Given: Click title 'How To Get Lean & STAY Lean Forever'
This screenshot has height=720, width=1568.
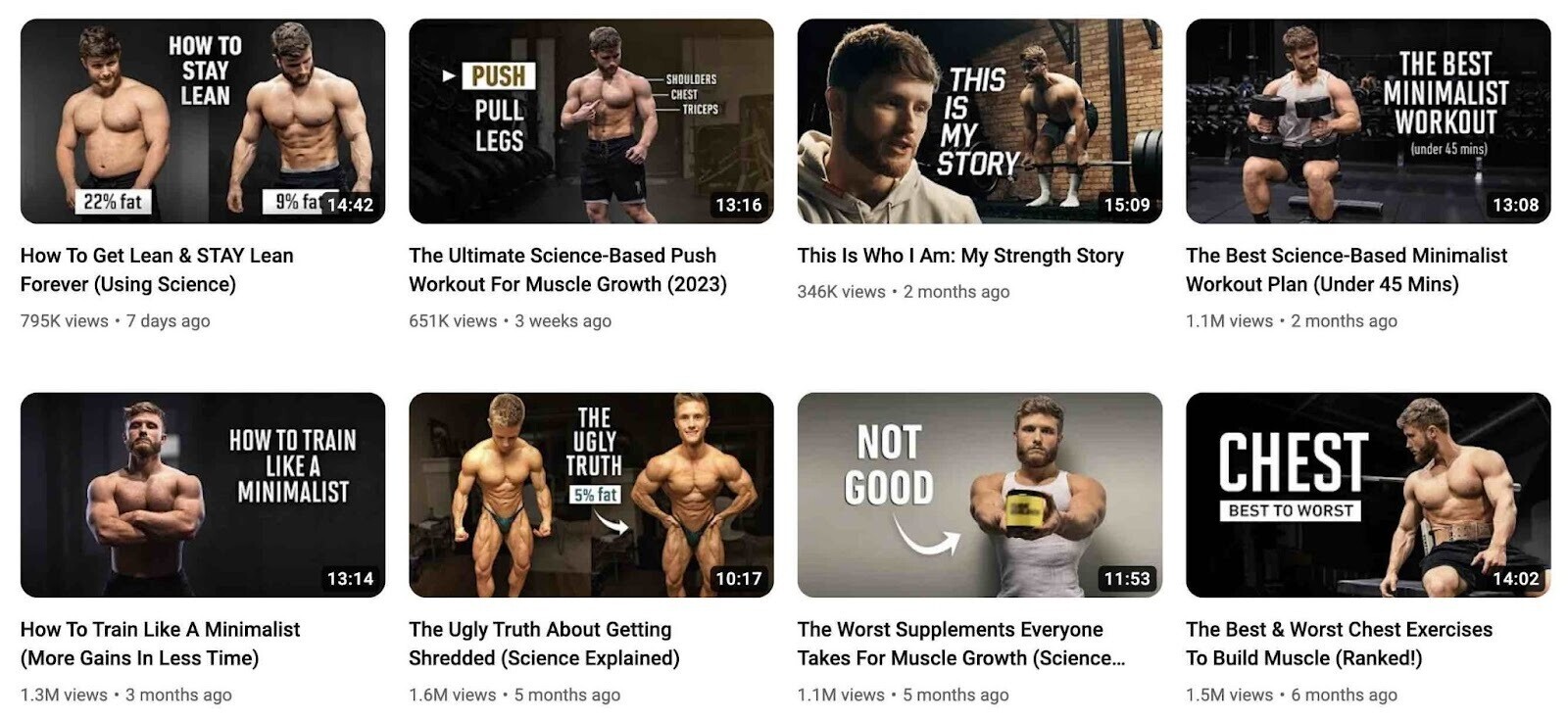Looking at the screenshot, I should [157, 269].
